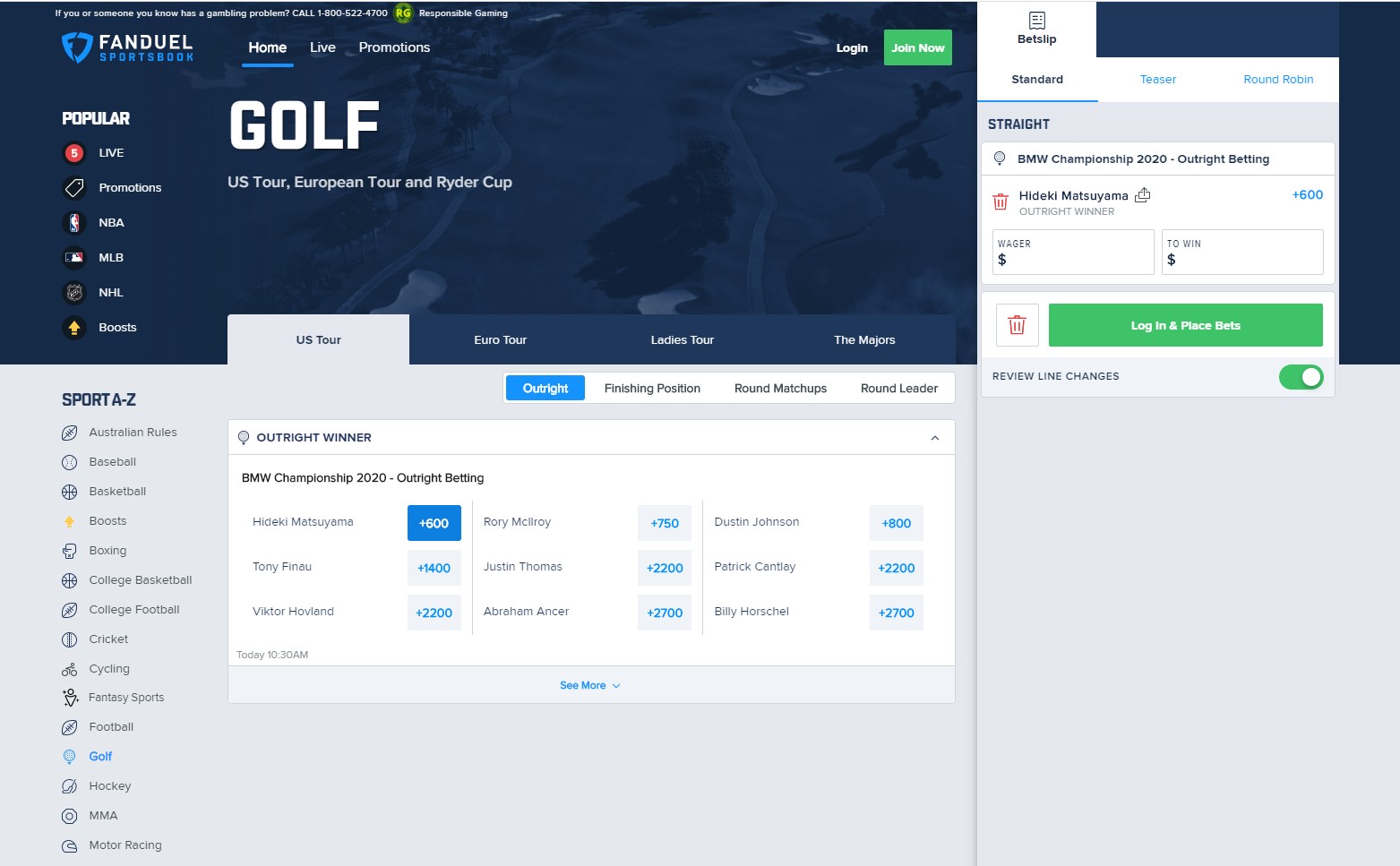Select Patrick Cantlay +2200 odds
Viewport: 1400px width, 866px height.
click(896, 568)
